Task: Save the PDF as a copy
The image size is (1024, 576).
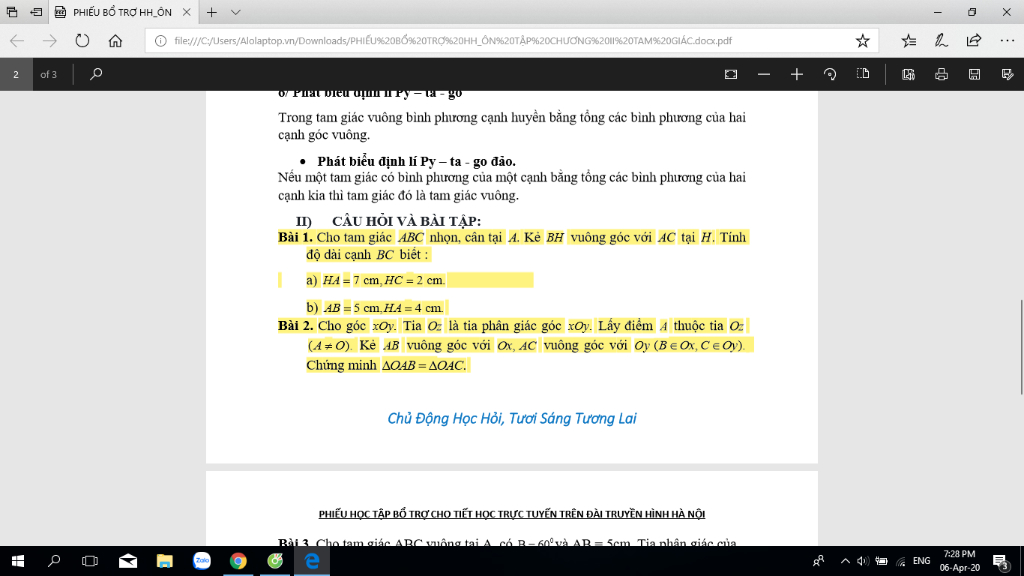Action: 1007,74
